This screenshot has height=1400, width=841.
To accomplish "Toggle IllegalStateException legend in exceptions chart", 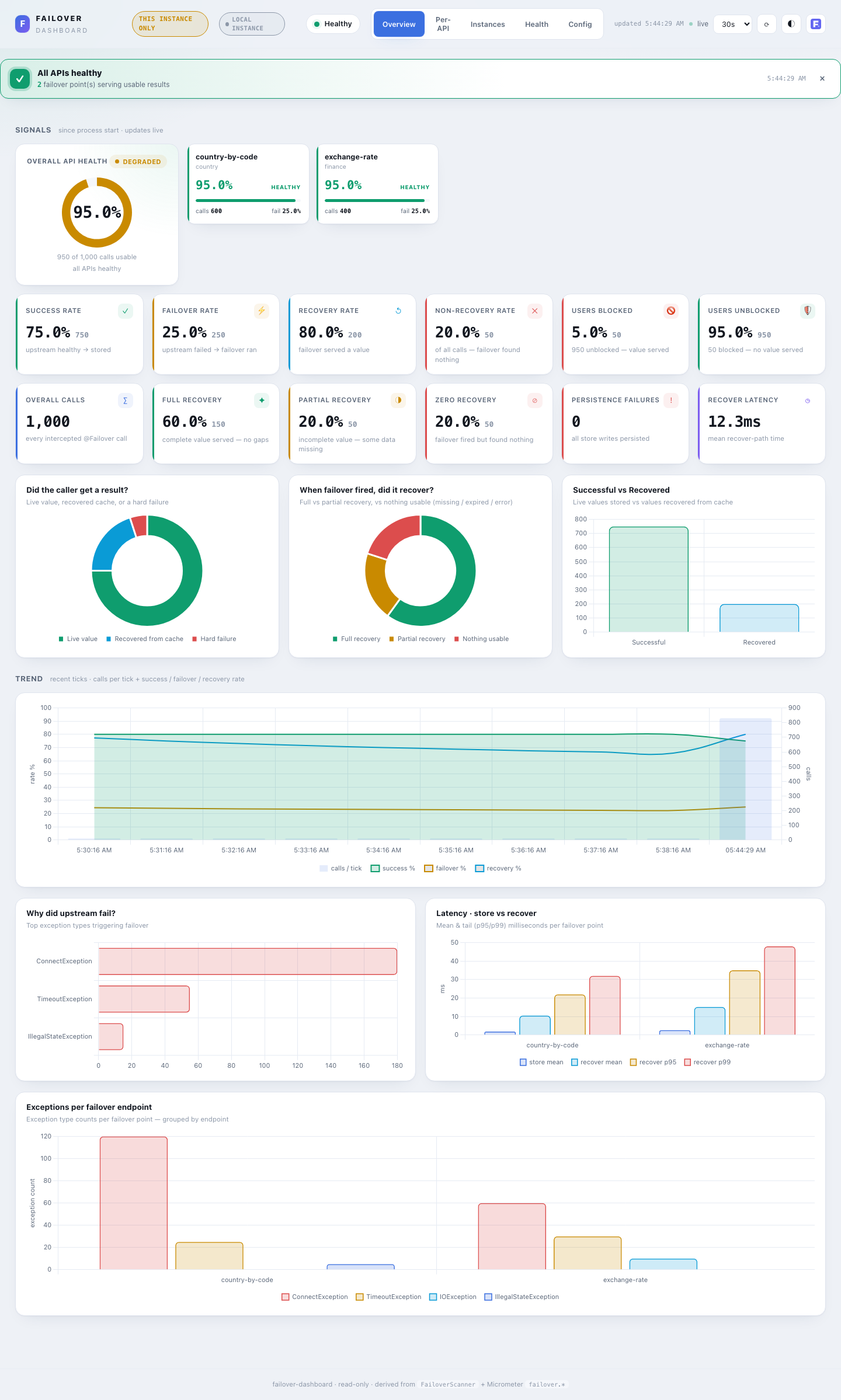I will tap(522, 1297).
